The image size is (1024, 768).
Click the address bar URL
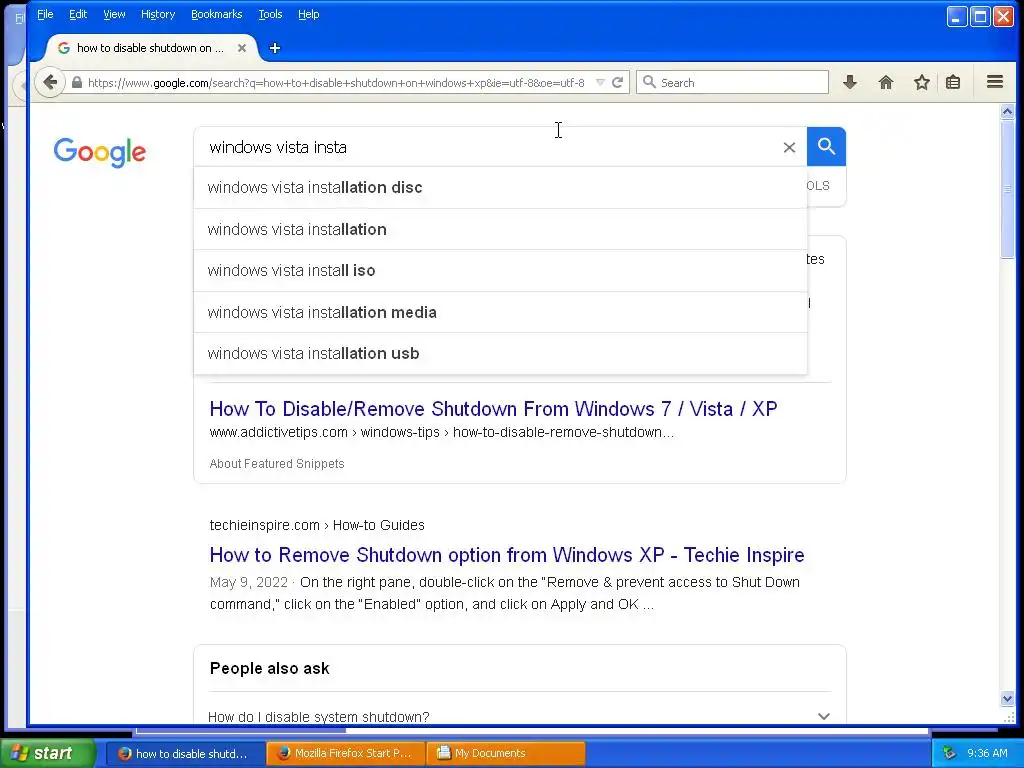click(x=336, y=83)
